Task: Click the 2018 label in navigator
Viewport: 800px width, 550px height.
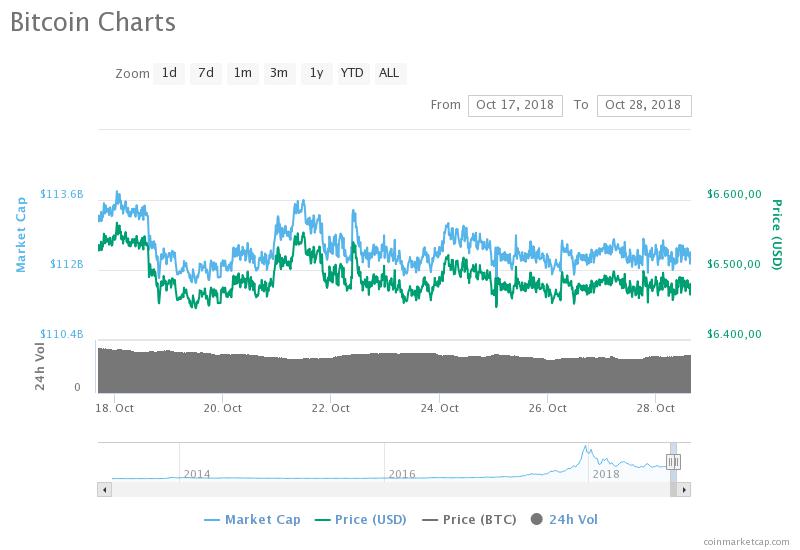Action: [606, 474]
